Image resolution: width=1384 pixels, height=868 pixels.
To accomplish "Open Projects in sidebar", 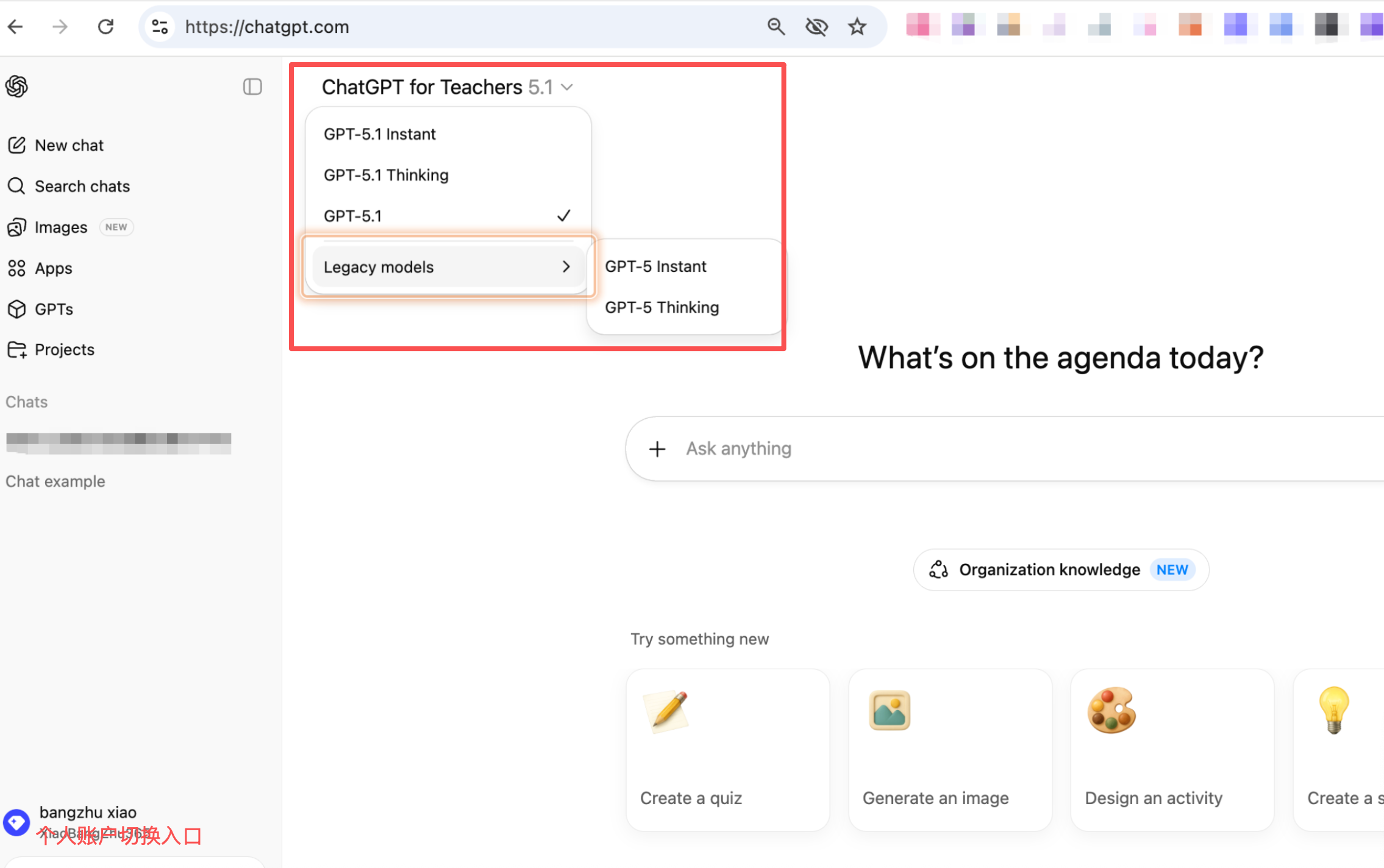I will pyautogui.click(x=51, y=350).
